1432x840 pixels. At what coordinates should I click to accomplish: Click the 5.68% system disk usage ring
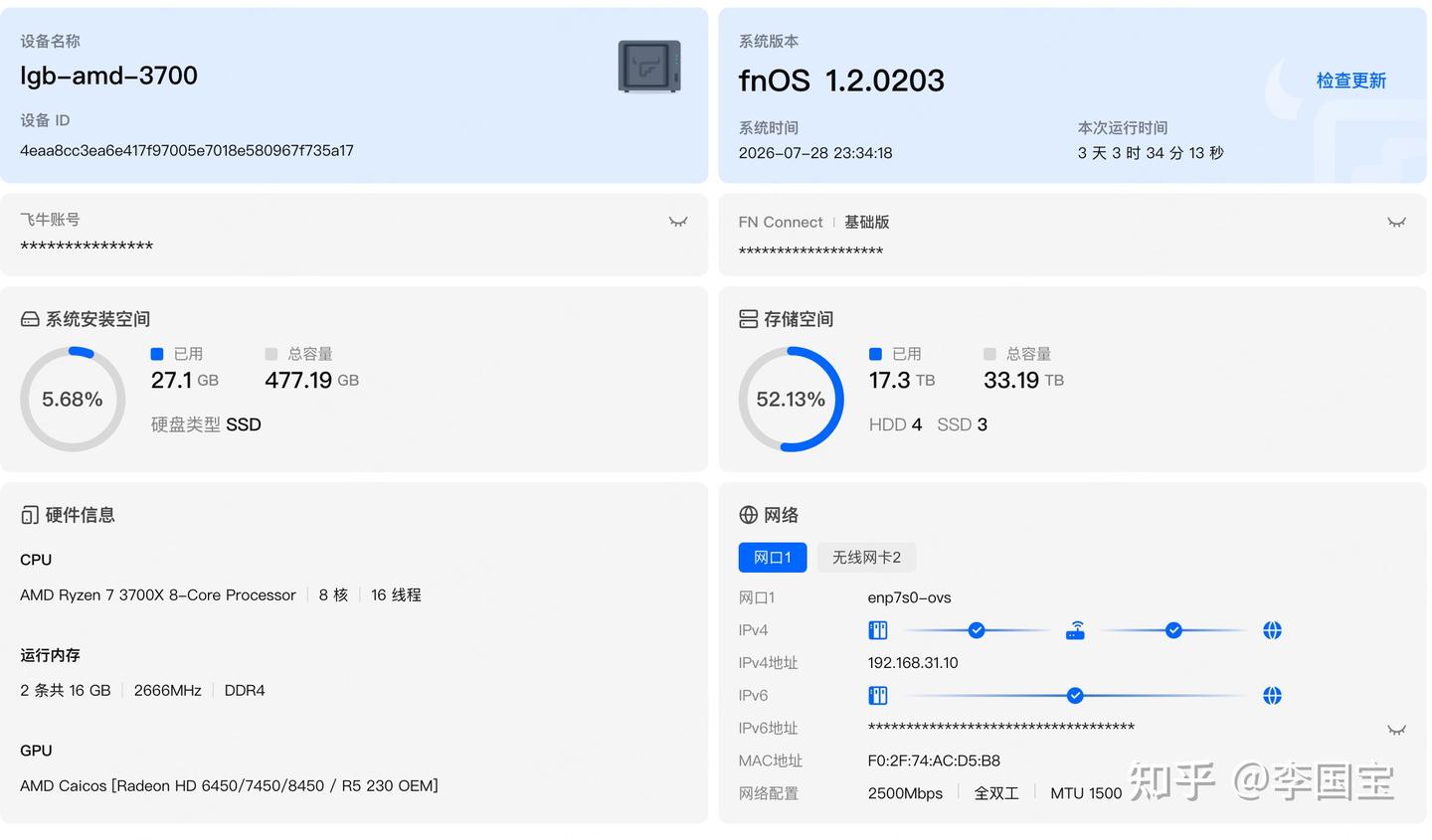click(73, 400)
